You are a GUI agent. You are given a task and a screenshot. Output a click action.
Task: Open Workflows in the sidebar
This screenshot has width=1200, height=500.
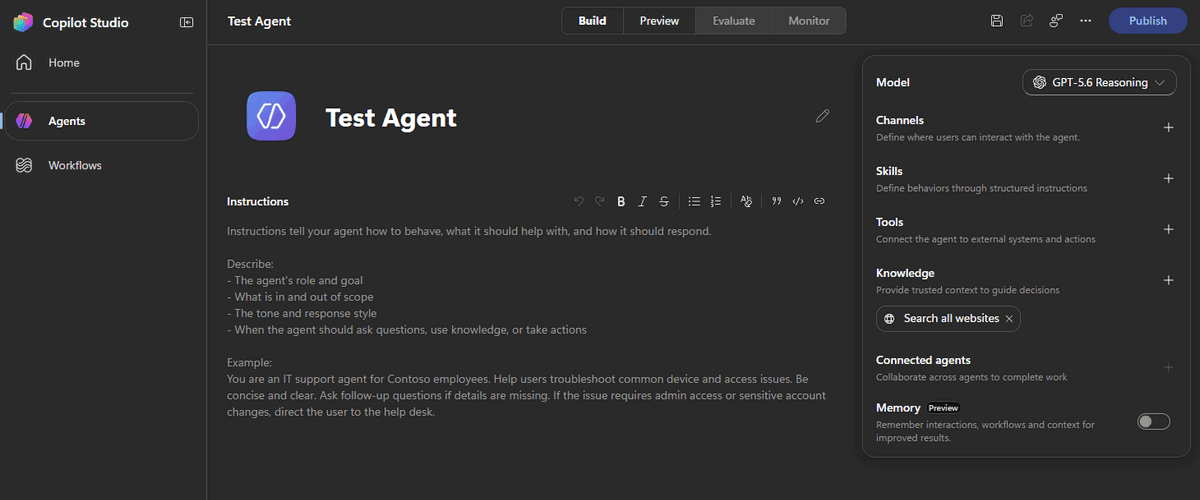[102, 165]
